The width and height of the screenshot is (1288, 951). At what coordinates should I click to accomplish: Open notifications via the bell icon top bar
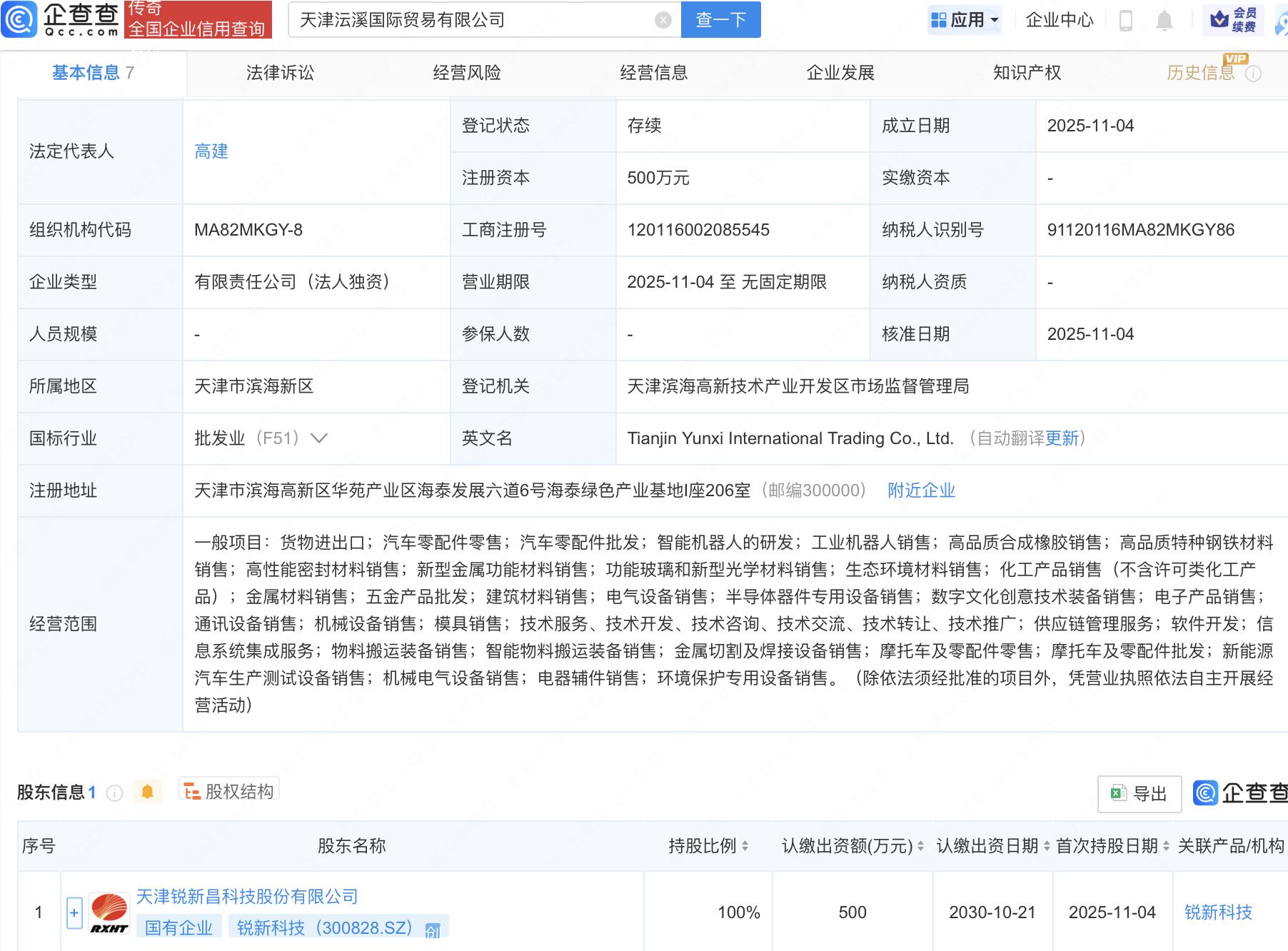tap(1163, 19)
